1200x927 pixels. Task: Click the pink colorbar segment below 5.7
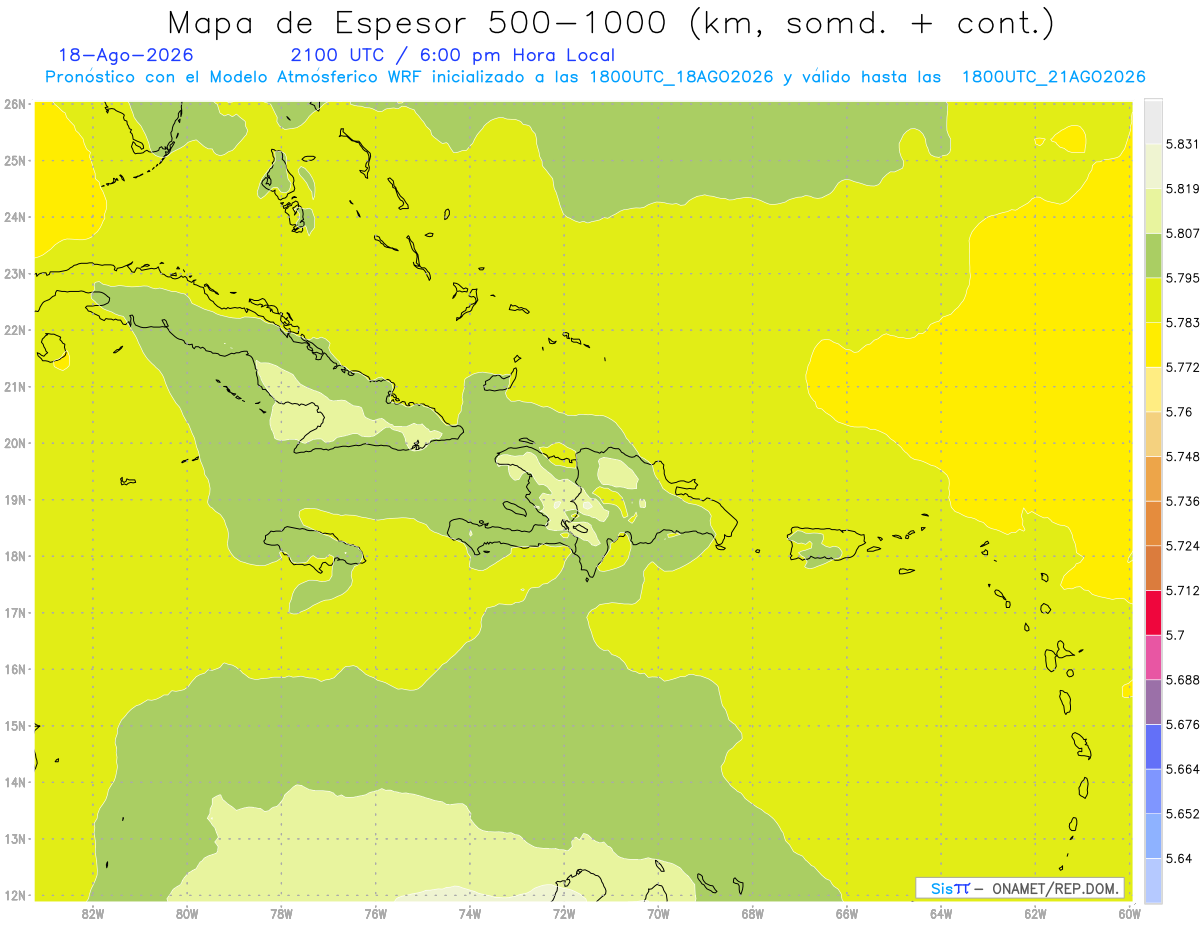coord(1153,657)
